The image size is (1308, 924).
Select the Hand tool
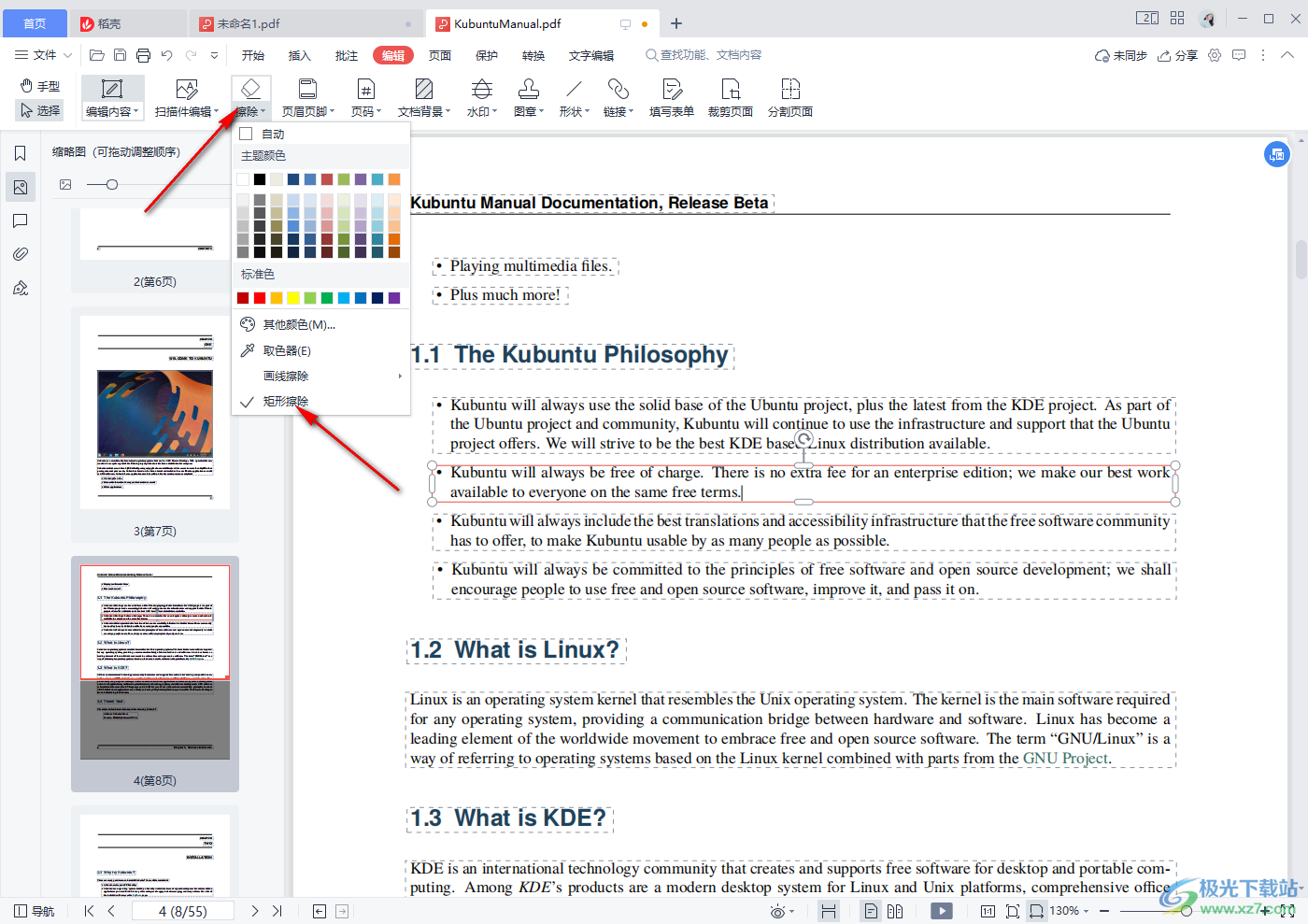click(41, 86)
